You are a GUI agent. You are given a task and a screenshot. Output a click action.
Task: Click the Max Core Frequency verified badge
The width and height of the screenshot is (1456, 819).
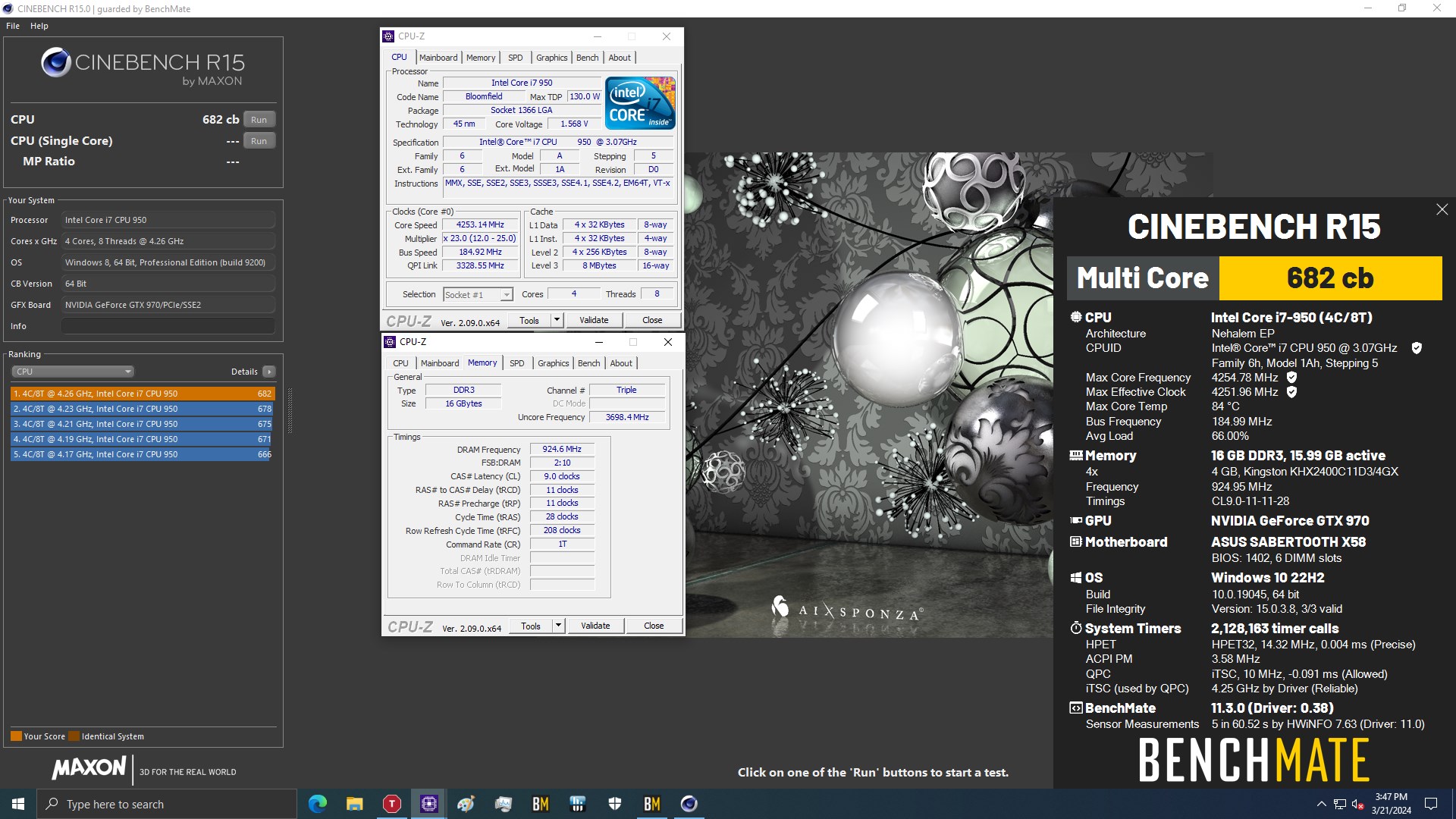1291,377
